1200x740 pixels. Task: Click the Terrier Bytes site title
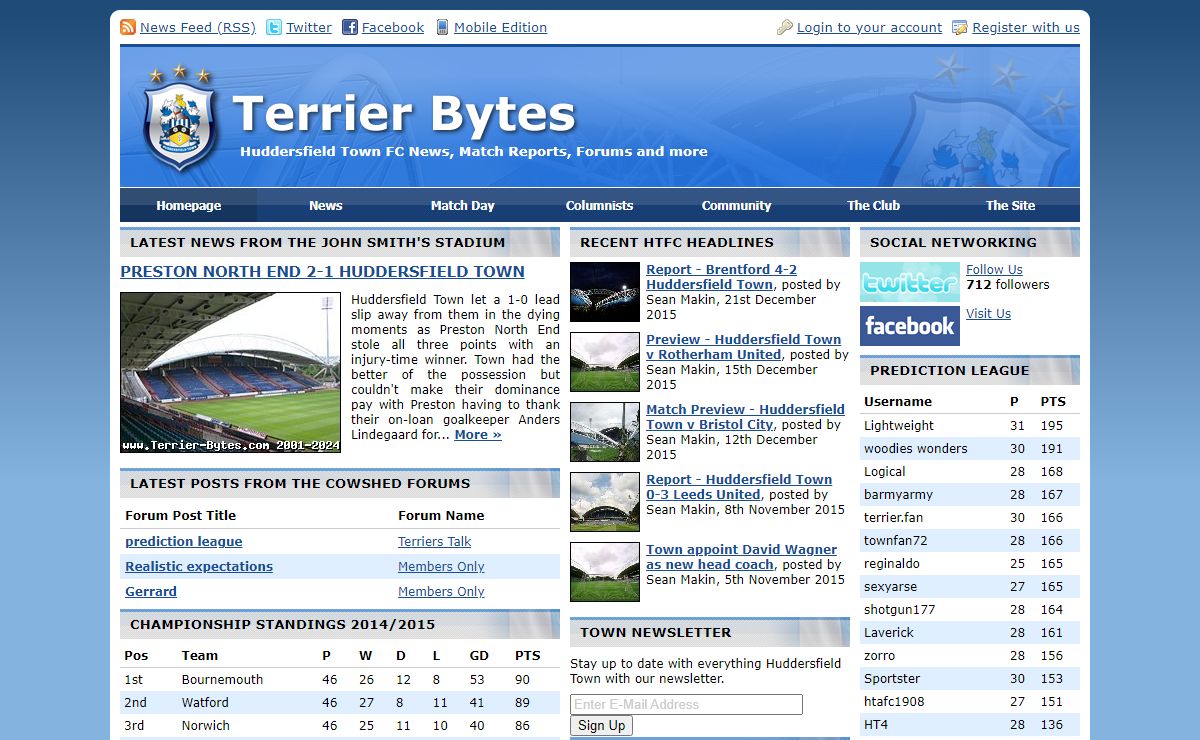[404, 114]
